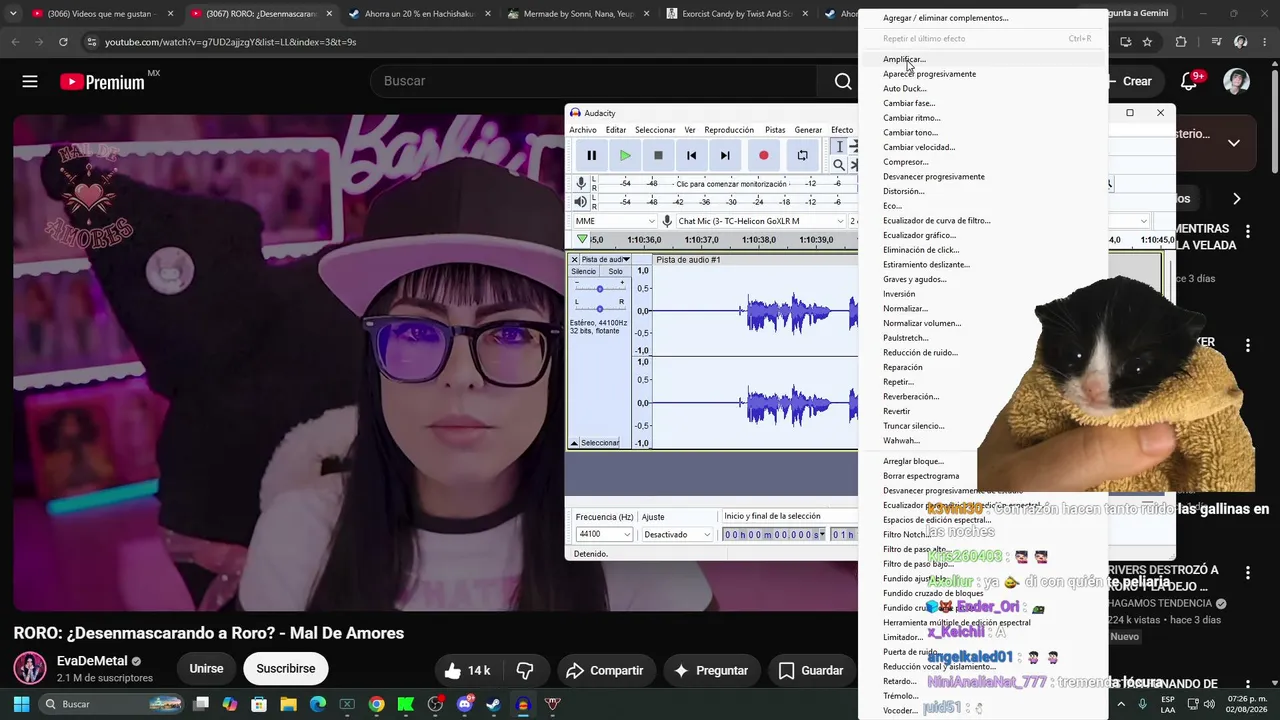
Task: Open the MME audio host dropdown
Action: [x=615, y=221]
